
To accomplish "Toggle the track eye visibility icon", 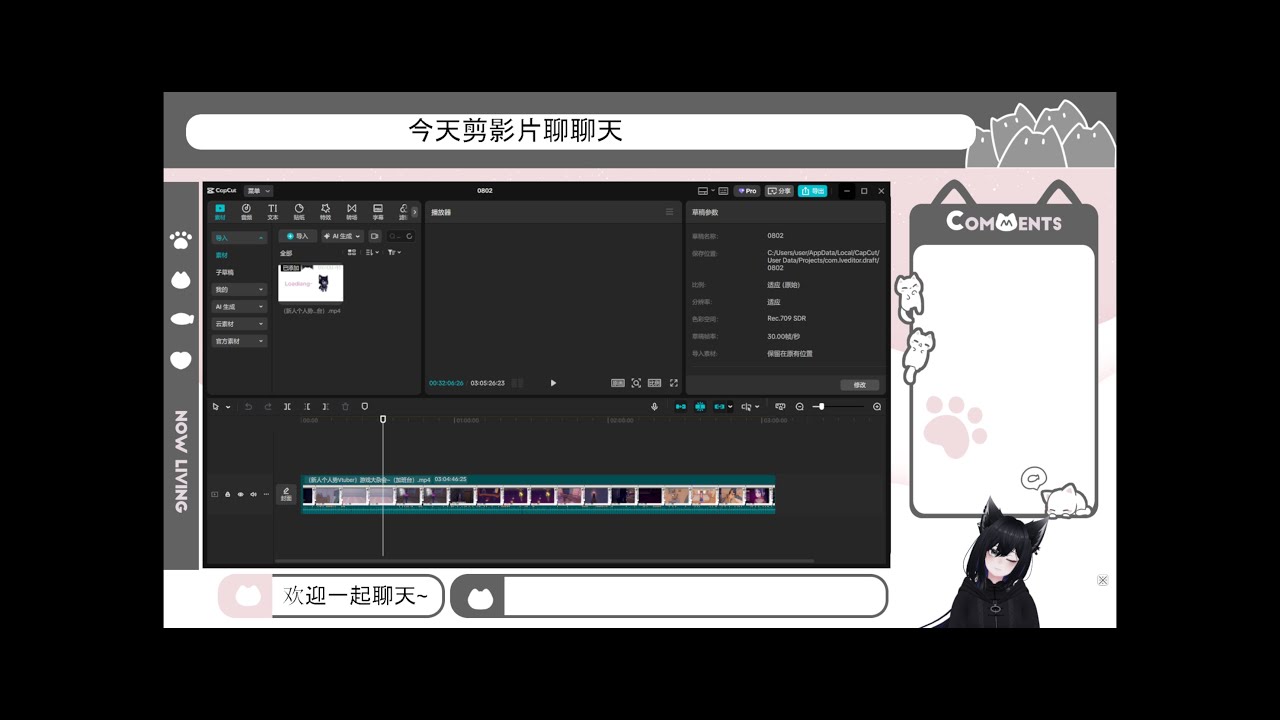I will pos(240,494).
